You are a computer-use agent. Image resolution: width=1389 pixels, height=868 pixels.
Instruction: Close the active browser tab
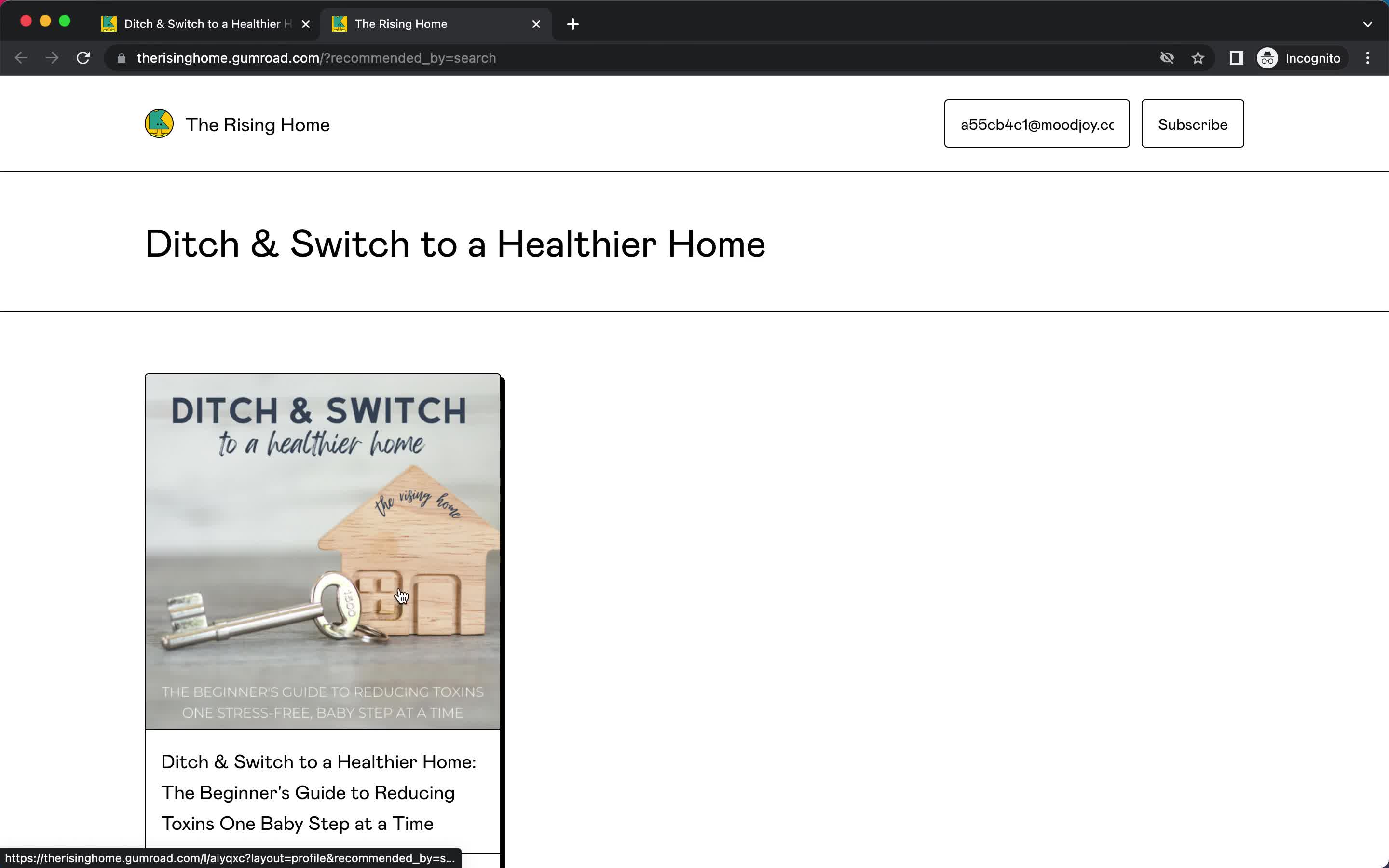click(x=536, y=23)
